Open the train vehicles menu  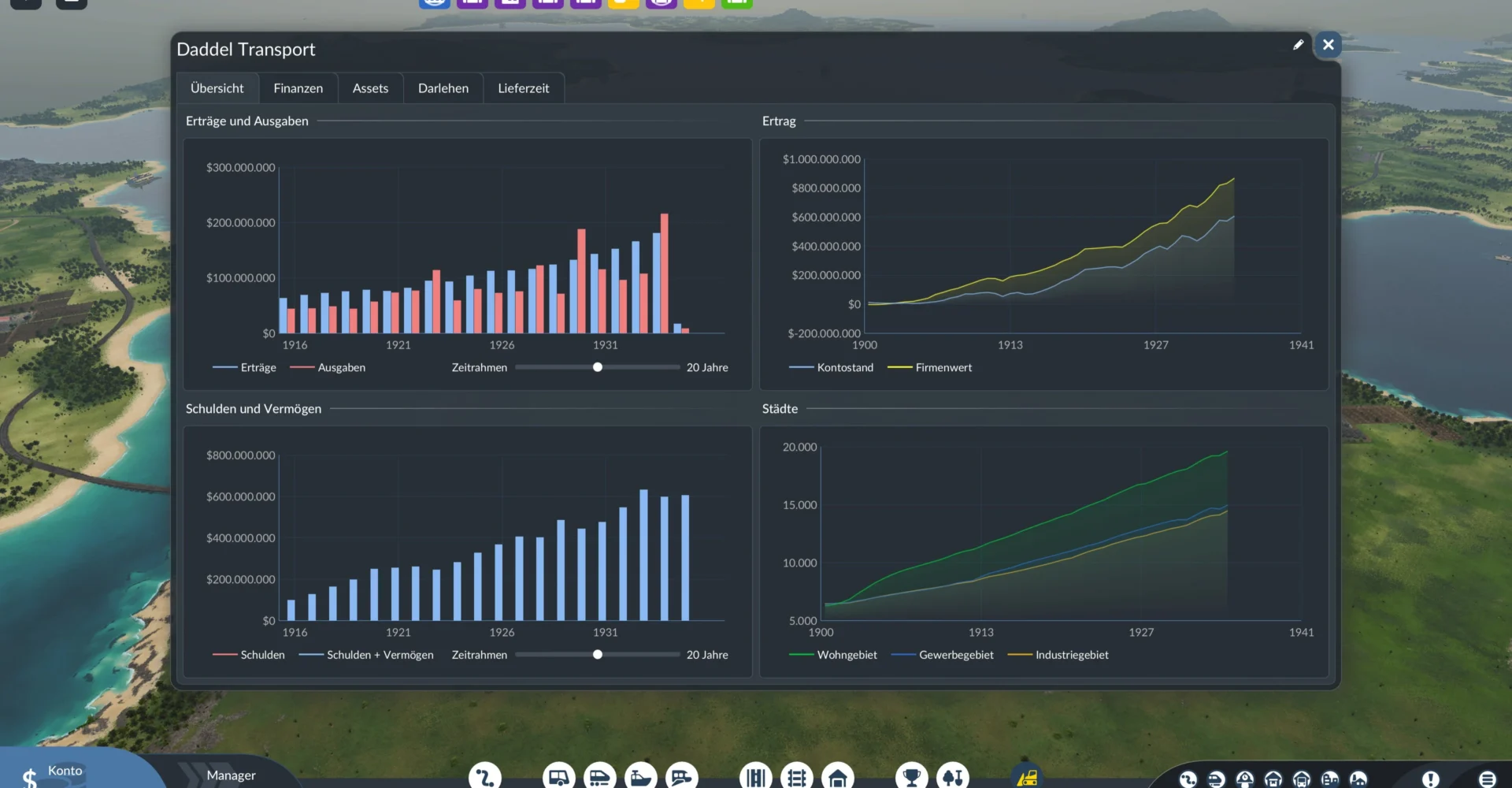pos(599,777)
